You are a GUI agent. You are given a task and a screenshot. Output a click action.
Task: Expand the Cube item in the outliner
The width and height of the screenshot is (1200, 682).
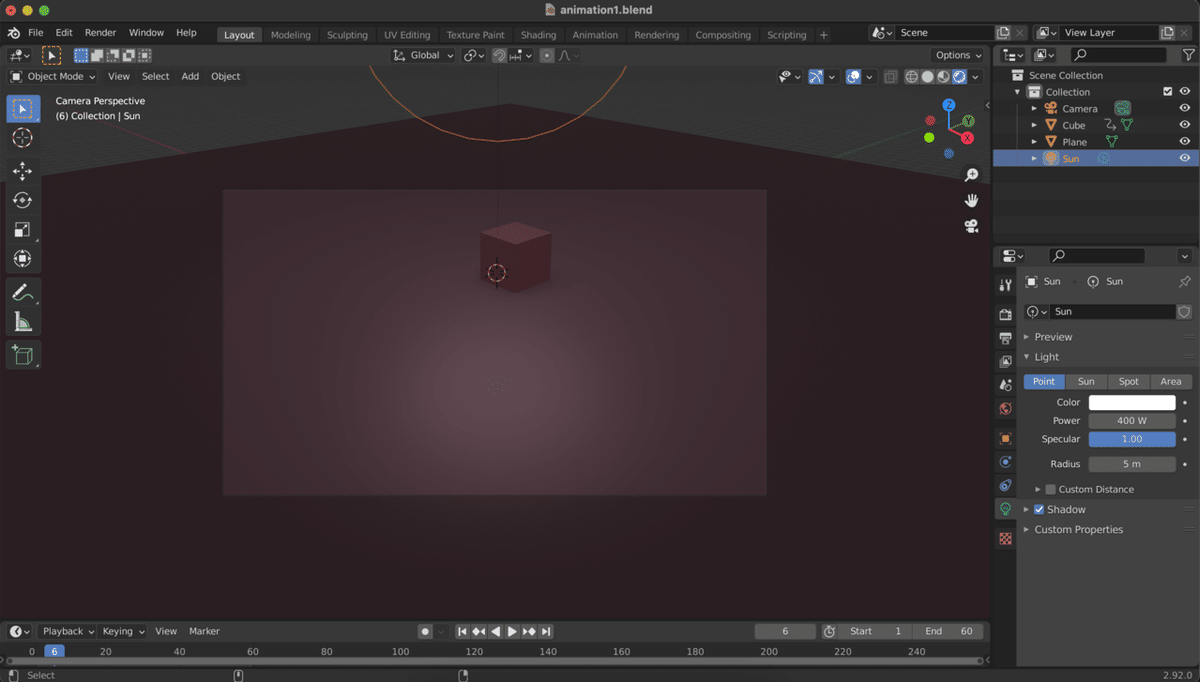(1034, 125)
